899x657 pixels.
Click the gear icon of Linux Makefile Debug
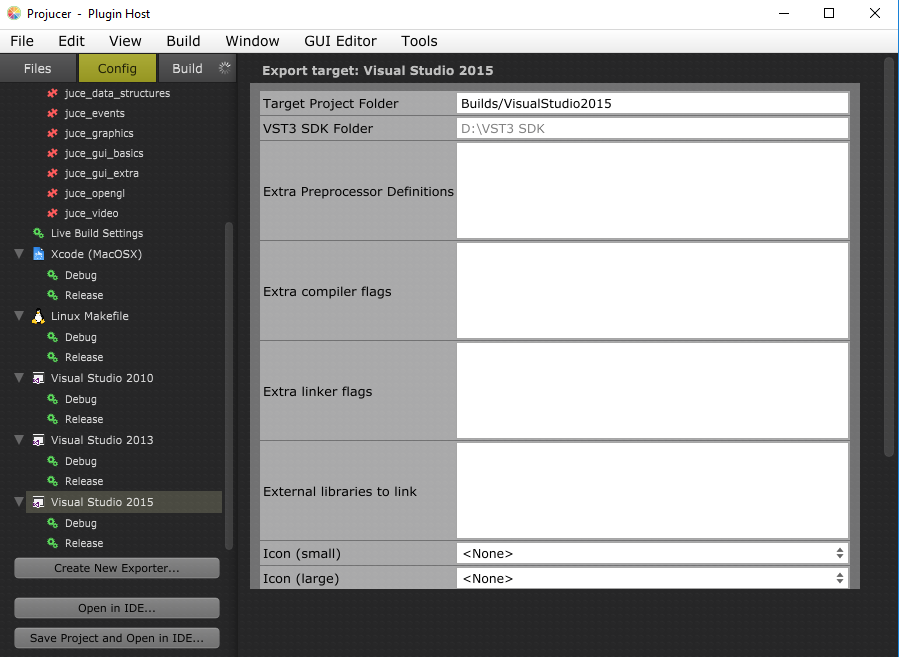tap(52, 337)
